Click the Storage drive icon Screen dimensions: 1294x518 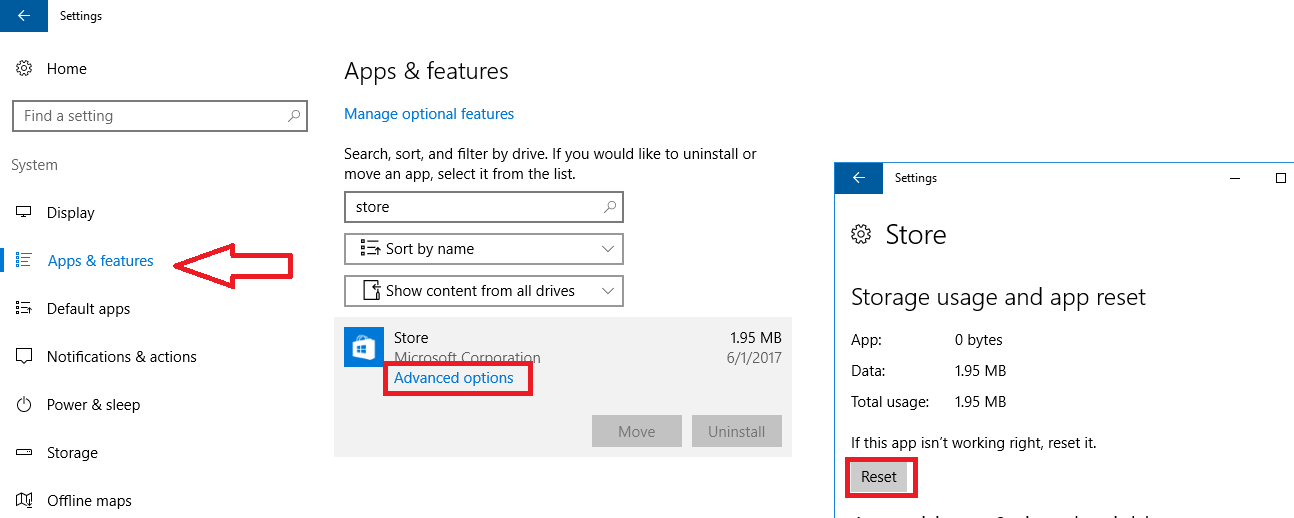pyautogui.click(x=24, y=452)
